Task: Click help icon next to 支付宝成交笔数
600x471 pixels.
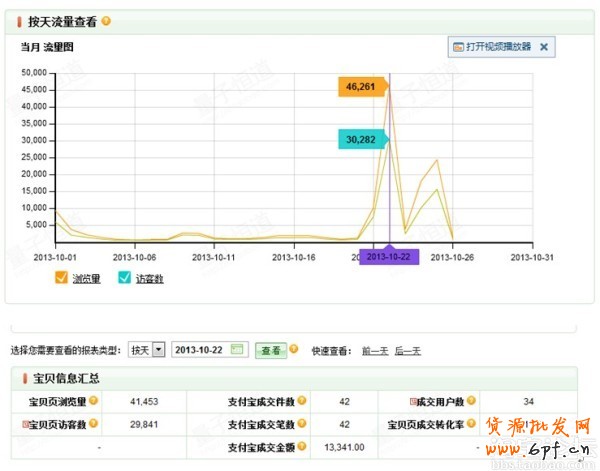Action: pos(301,424)
